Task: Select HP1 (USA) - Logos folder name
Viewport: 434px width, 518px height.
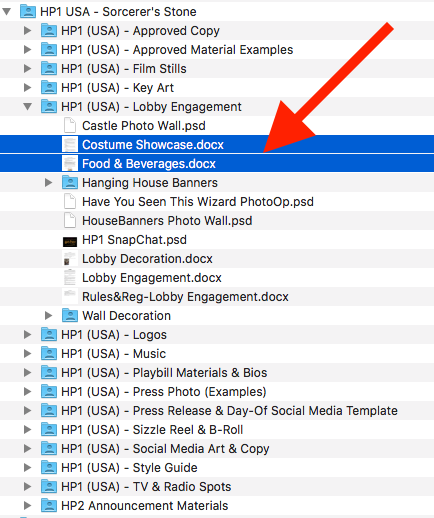Action: (114, 335)
